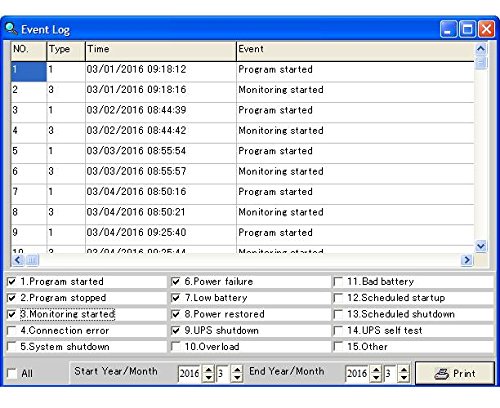Click vertical scrollbar down arrow
The image size is (500, 408).
click(x=481, y=246)
